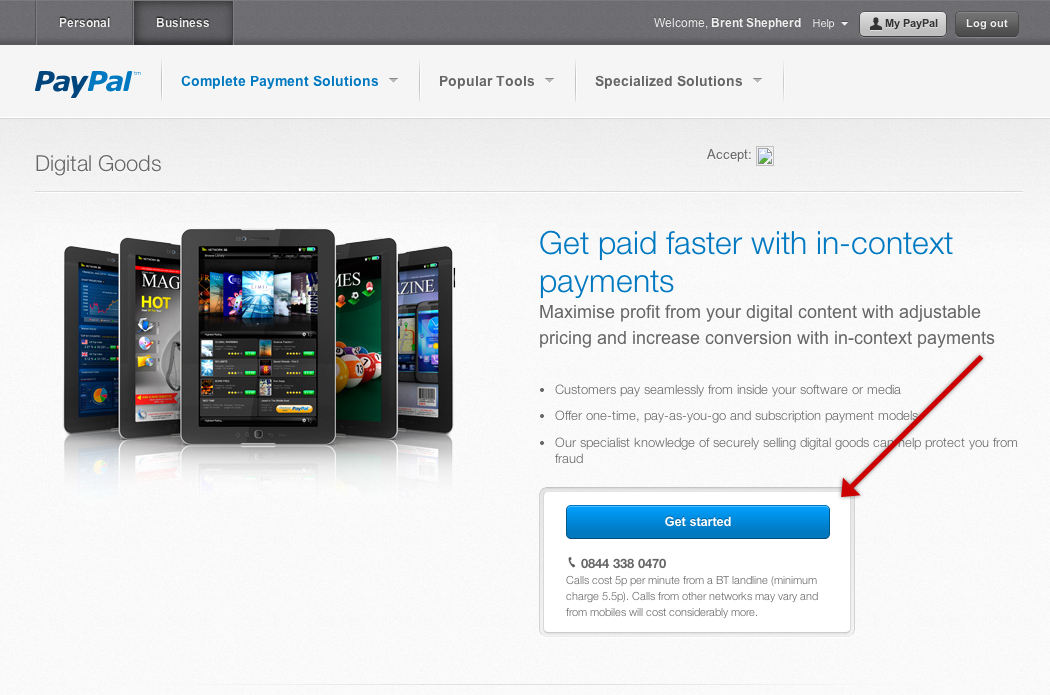Expand the Popular Tools arrow
The width and height of the screenshot is (1050, 695).
[550, 80]
